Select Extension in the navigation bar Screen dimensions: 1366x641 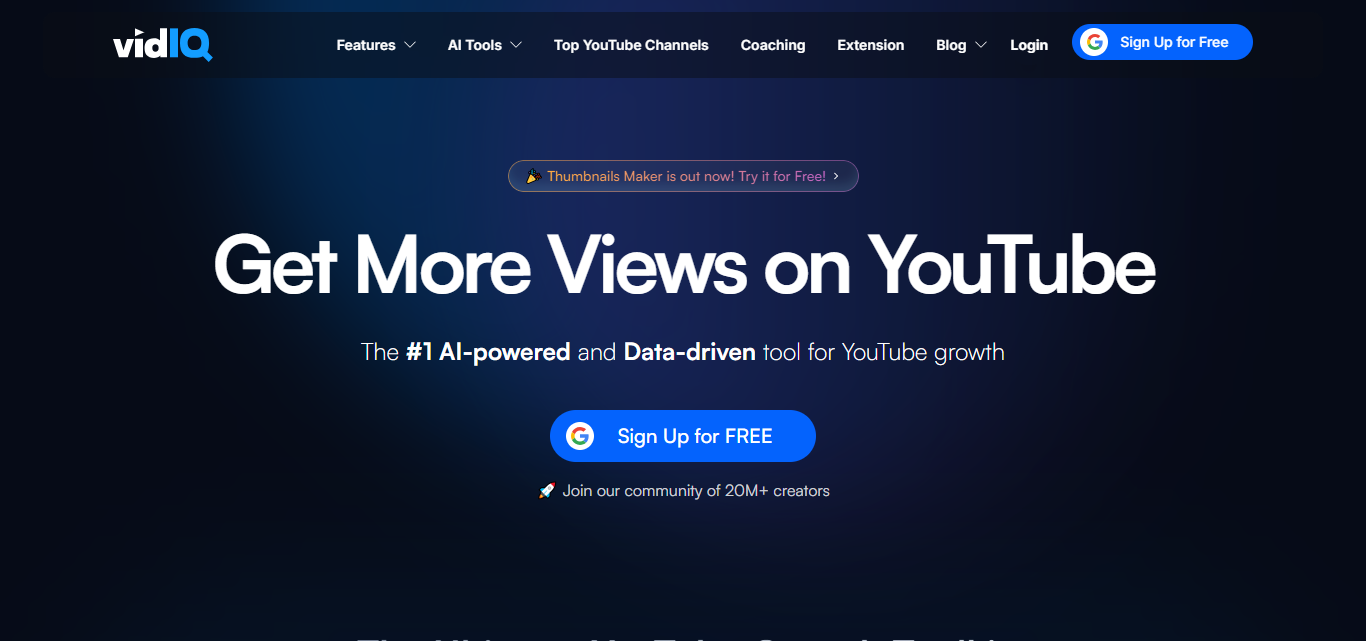tap(871, 45)
